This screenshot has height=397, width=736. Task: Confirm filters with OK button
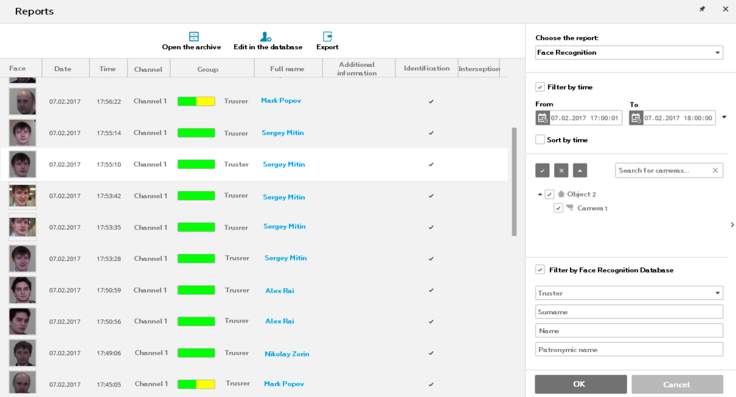pyautogui.click(x=581, y=384)
